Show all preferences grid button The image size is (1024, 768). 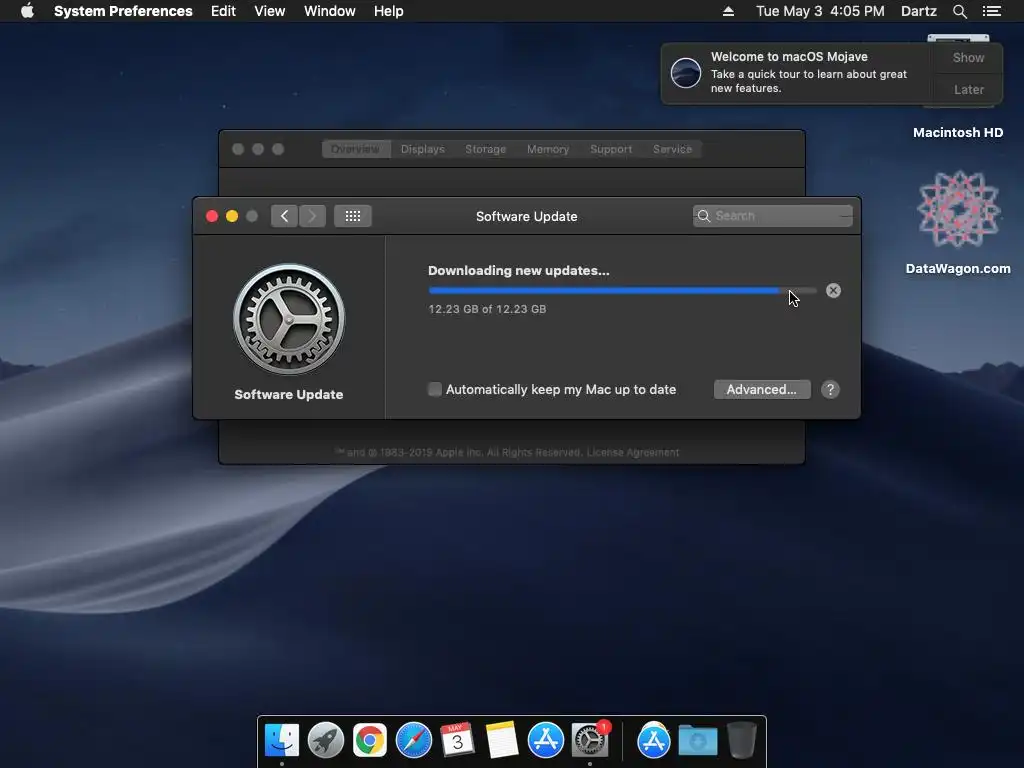click(x=353, y=216)
